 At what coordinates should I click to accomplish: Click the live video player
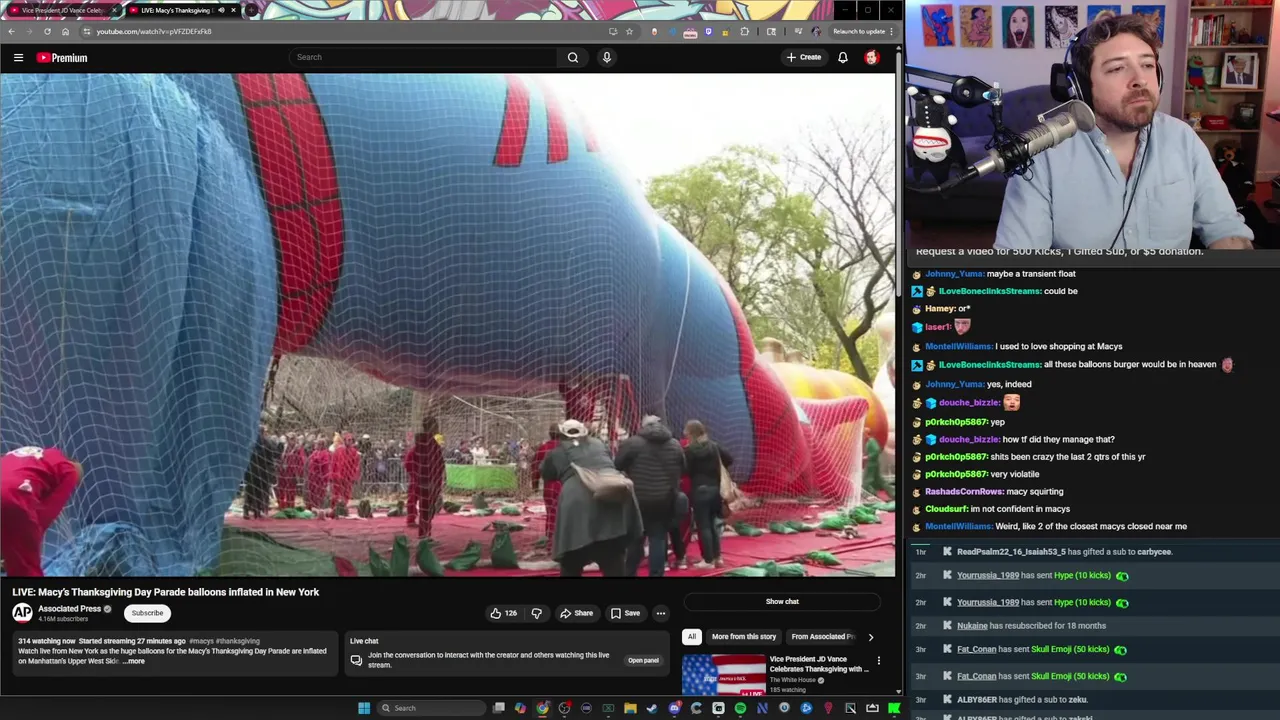pyautogui.click(x=448, y=325)
